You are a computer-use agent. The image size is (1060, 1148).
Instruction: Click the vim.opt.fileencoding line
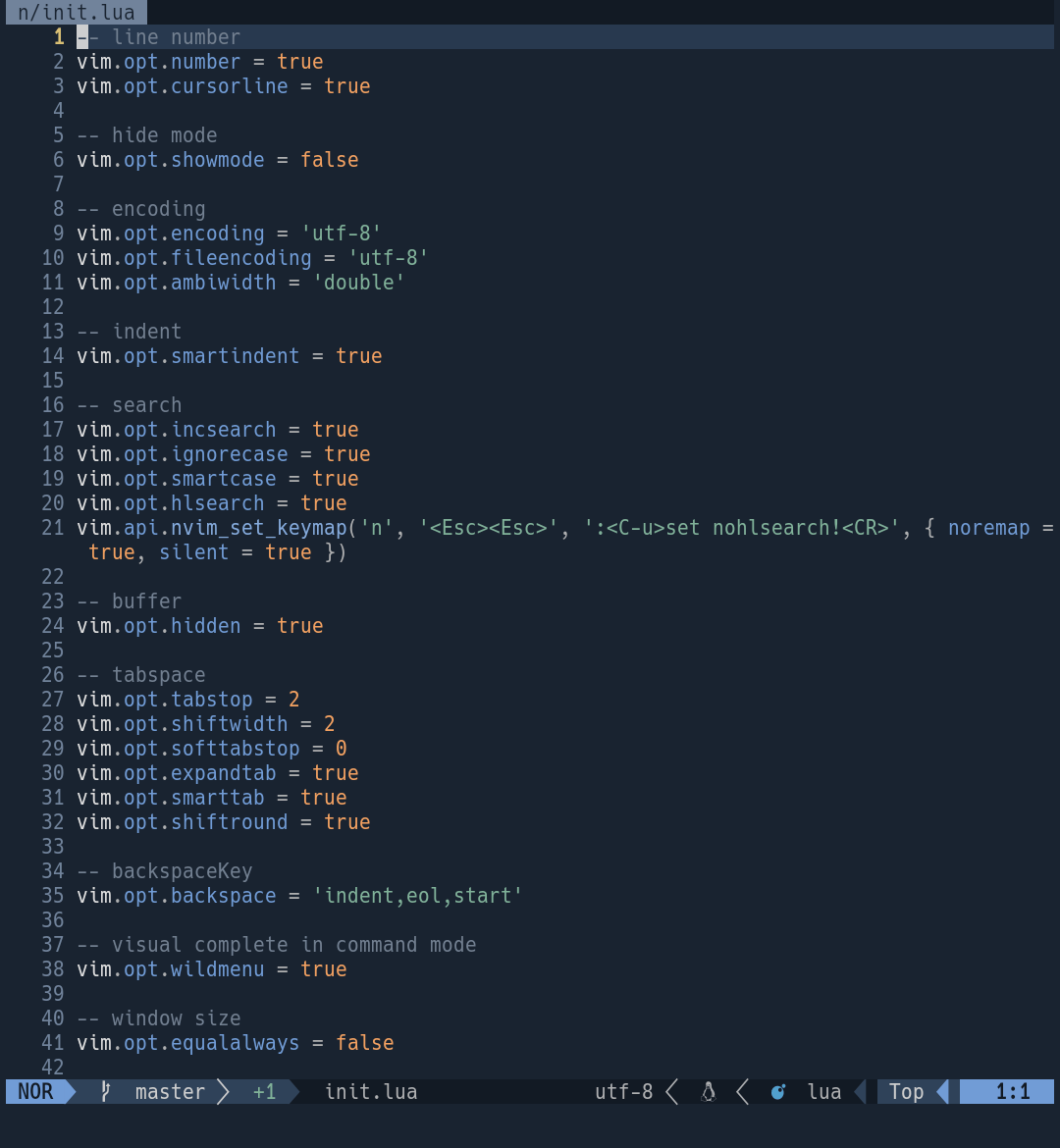[x=252, y=258]
